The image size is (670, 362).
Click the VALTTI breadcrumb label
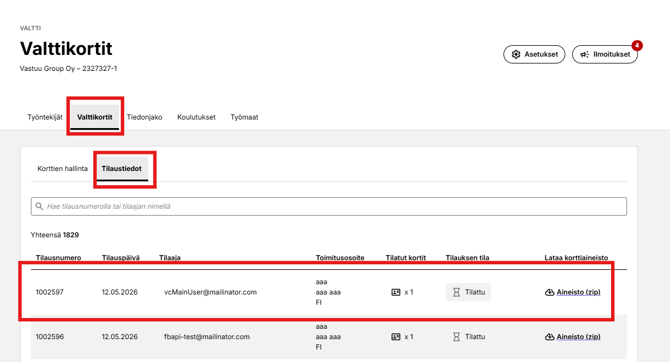click(30, 28)
